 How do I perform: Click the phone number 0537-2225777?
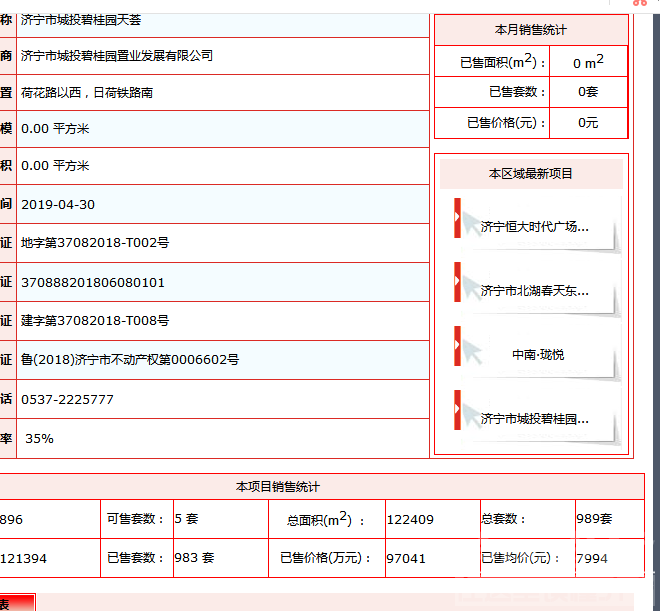point(67,399)
